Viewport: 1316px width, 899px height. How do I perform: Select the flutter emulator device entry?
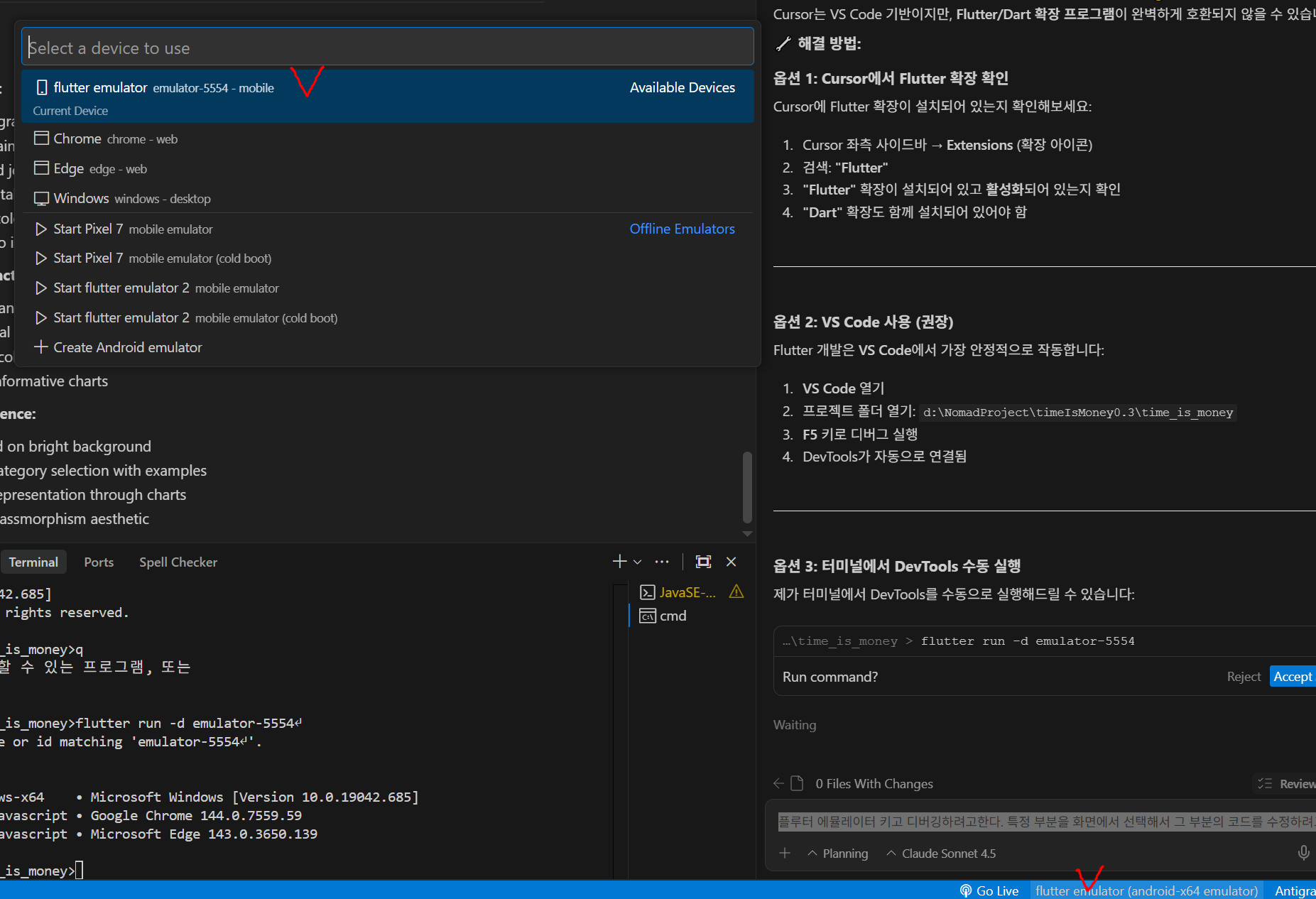pos(387,96)
